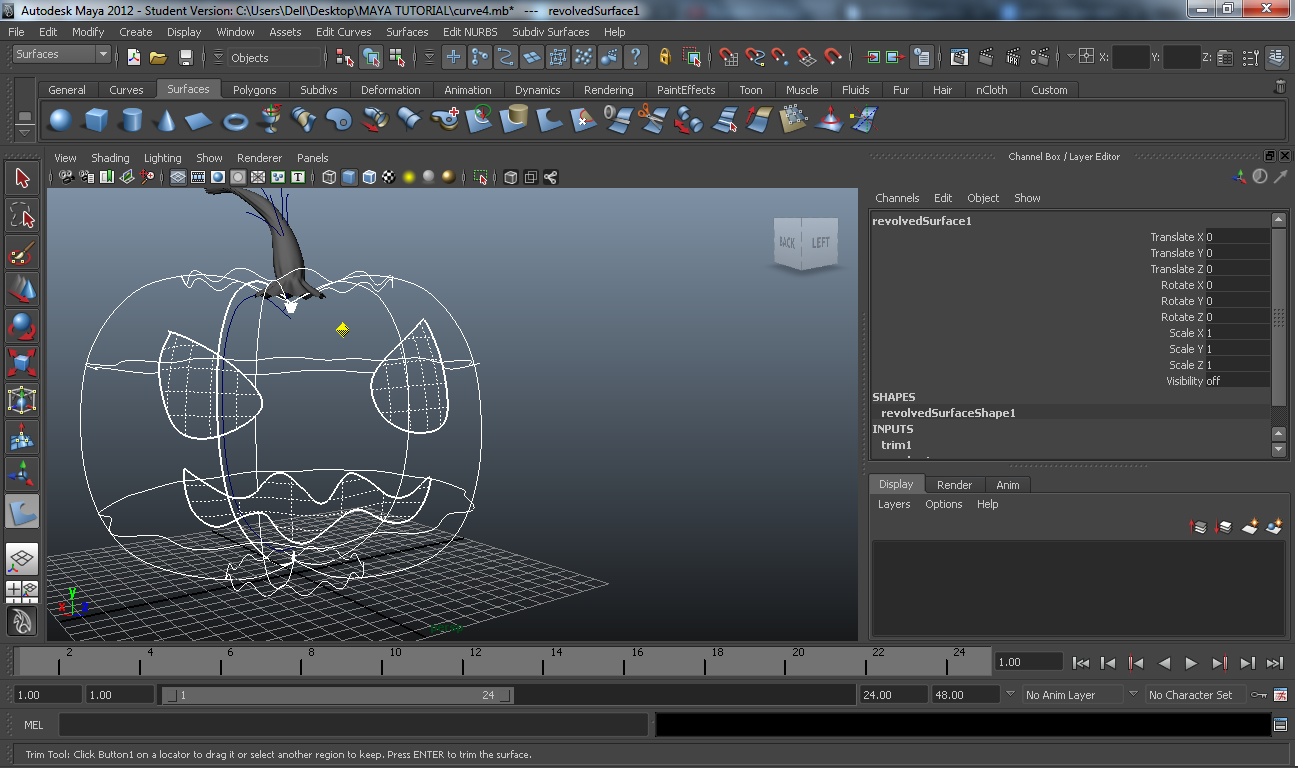Toggle Snap to points magnet

tap(781, 57)
